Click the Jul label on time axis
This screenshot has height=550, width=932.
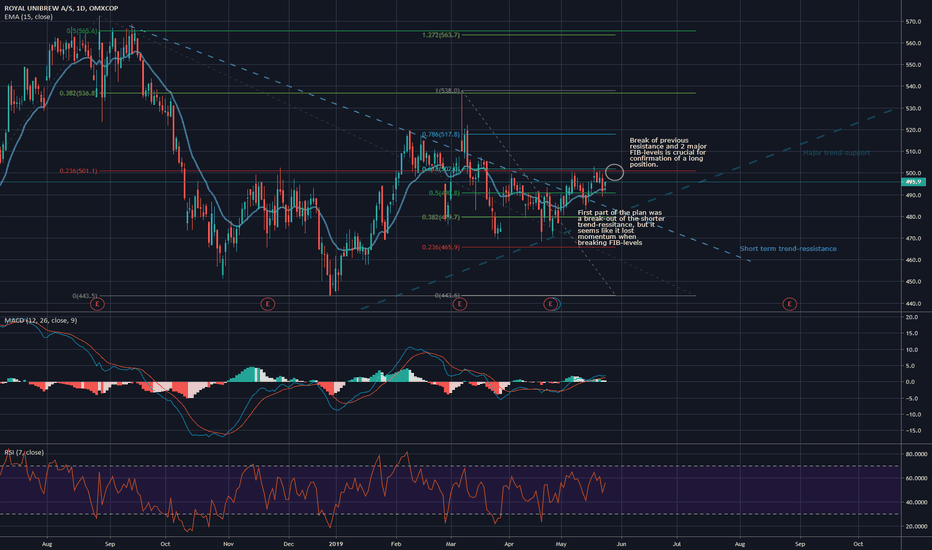coord(677,544)
